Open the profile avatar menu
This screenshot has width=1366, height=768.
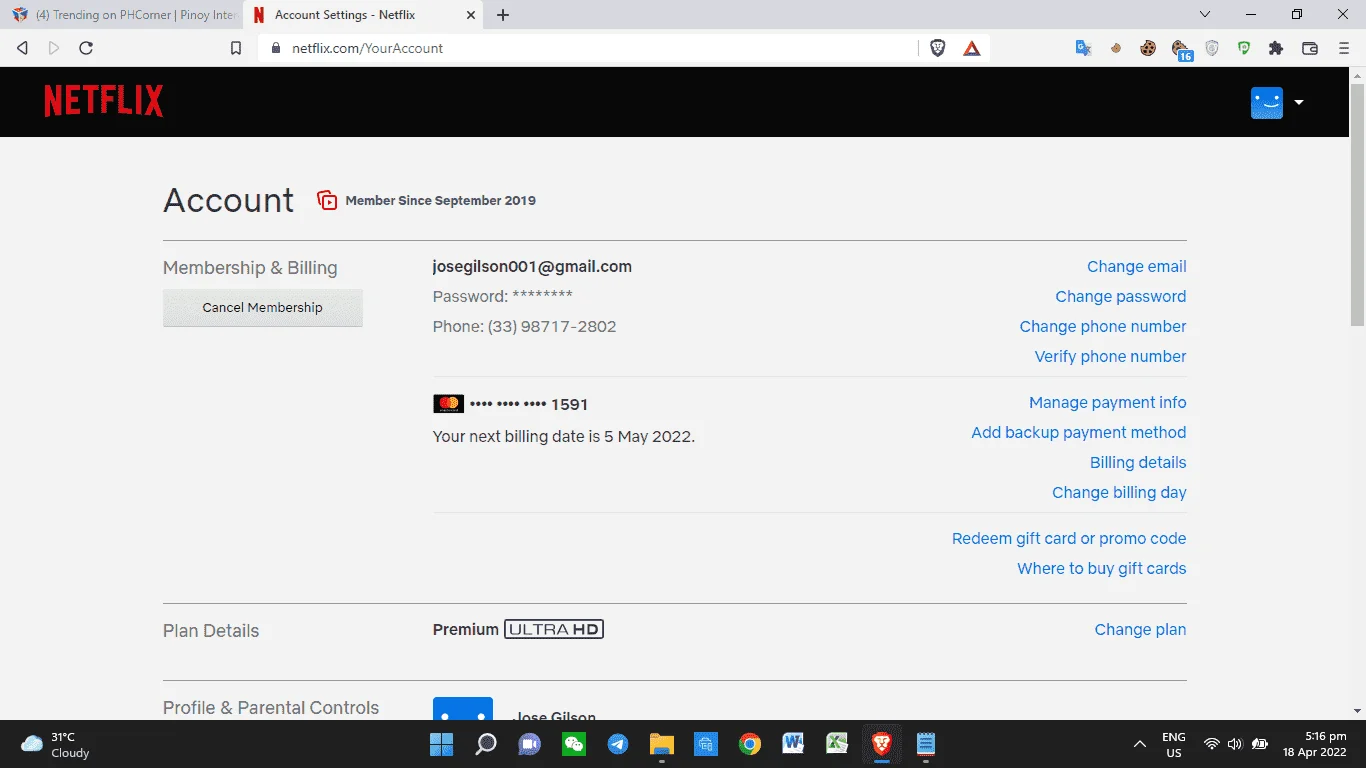tap(1266, 102)
